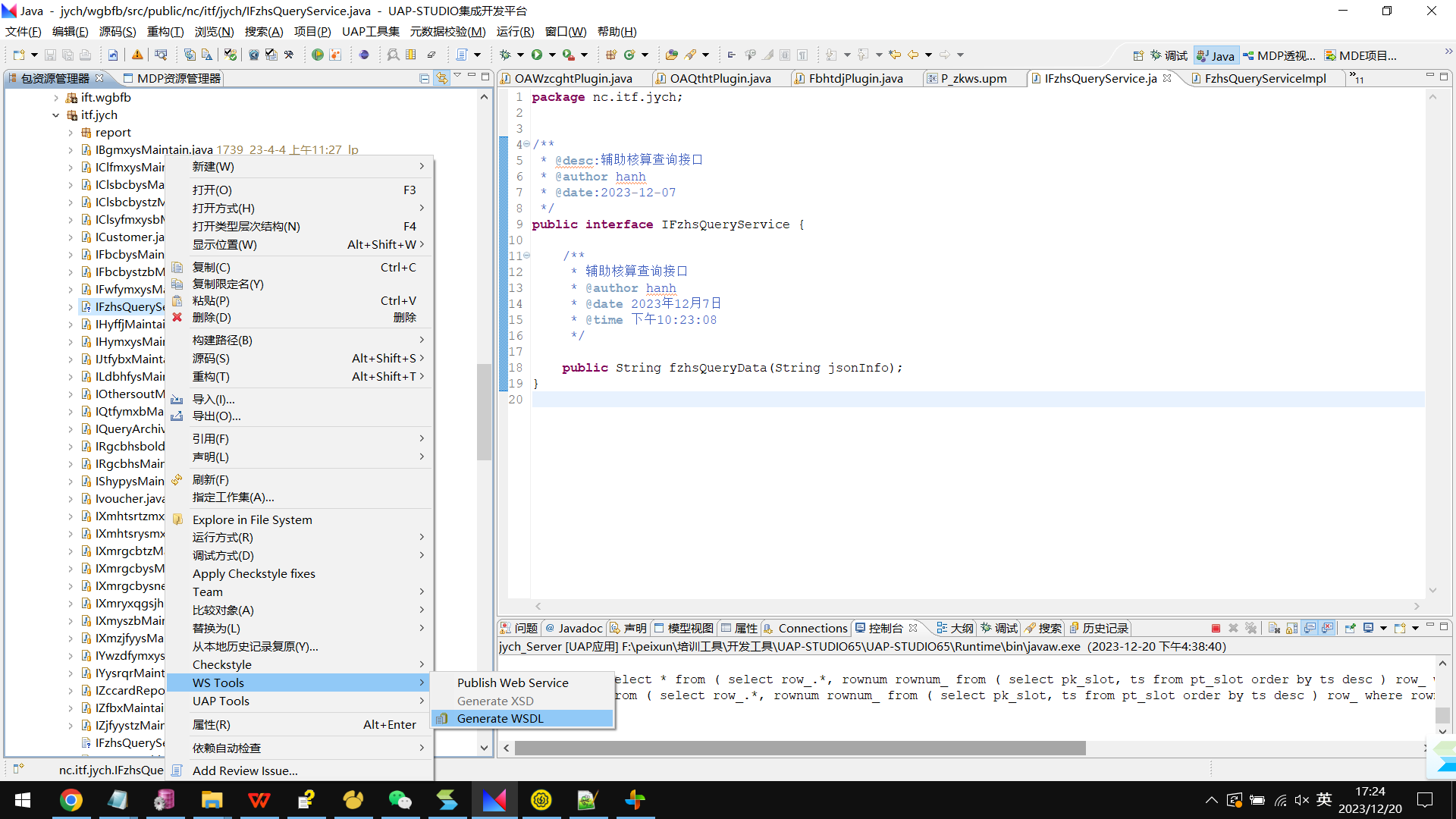1456x819 pixels.
Task: Click the Run with external tools icon
Action: point(568,55)
